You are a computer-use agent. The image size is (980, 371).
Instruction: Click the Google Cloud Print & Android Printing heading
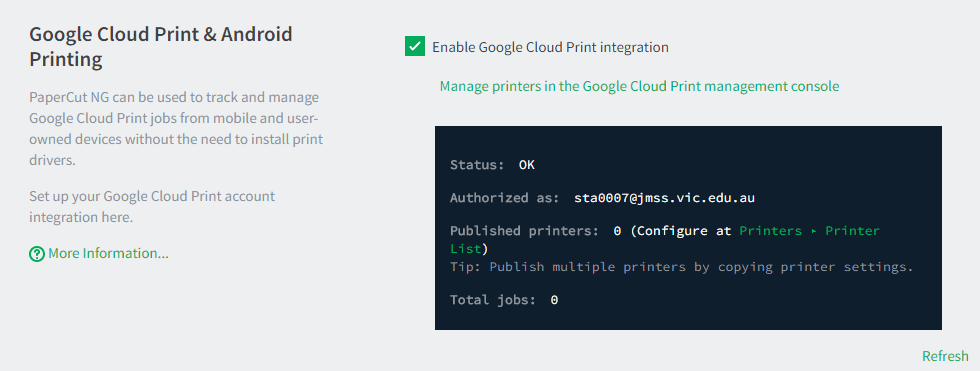coord(161,47)
